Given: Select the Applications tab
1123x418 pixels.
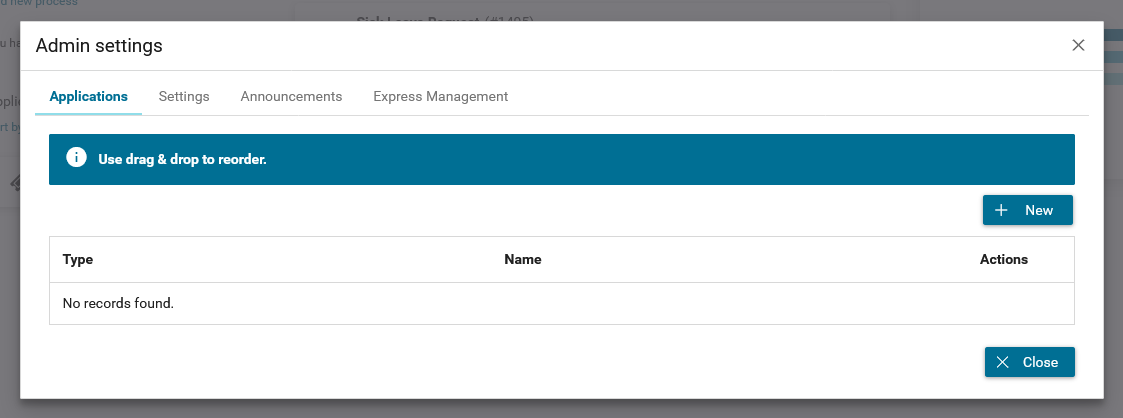Looking at the screenshot, I should tap(89, 96).
